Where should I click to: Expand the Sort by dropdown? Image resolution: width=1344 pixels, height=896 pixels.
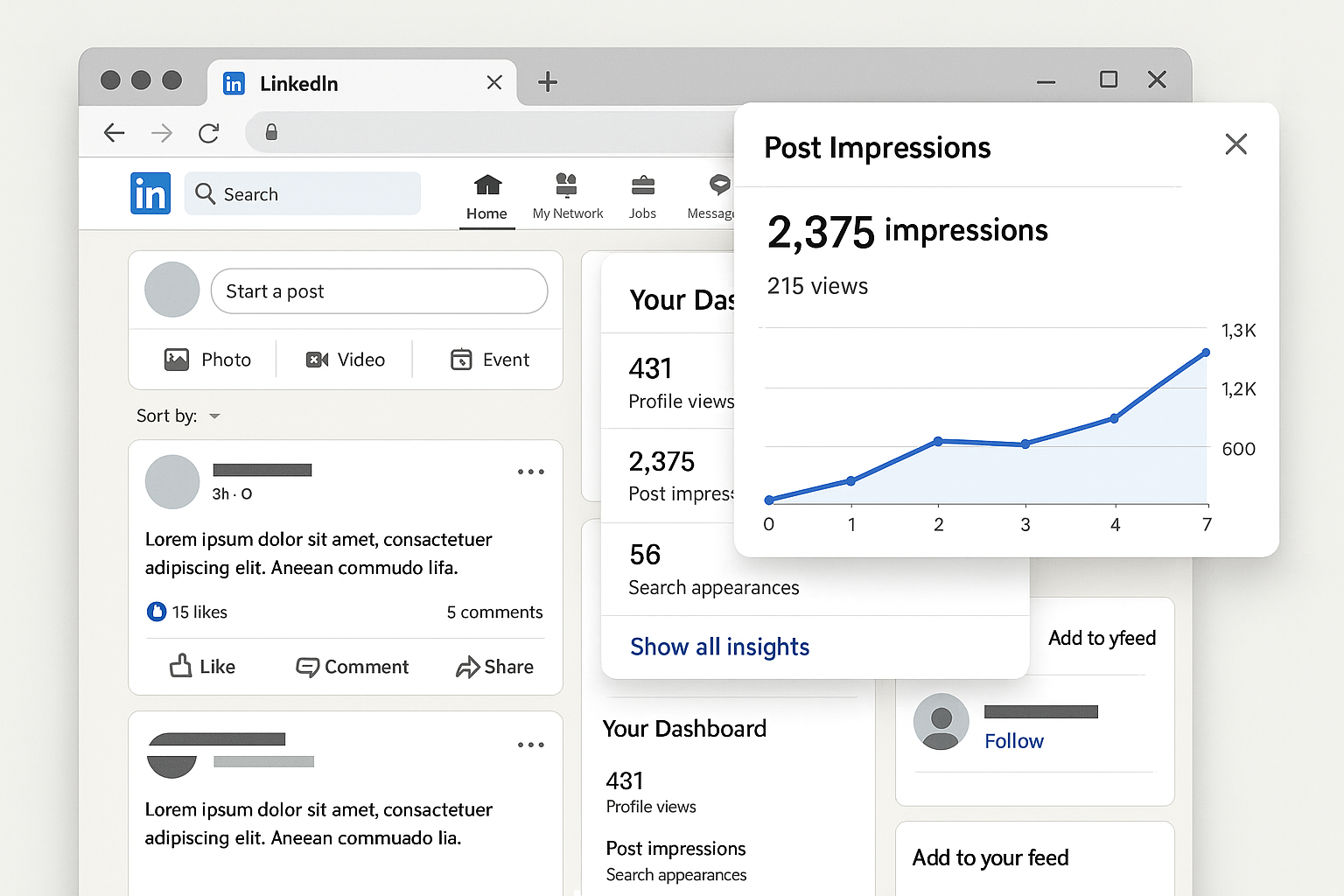click(214, 416)
